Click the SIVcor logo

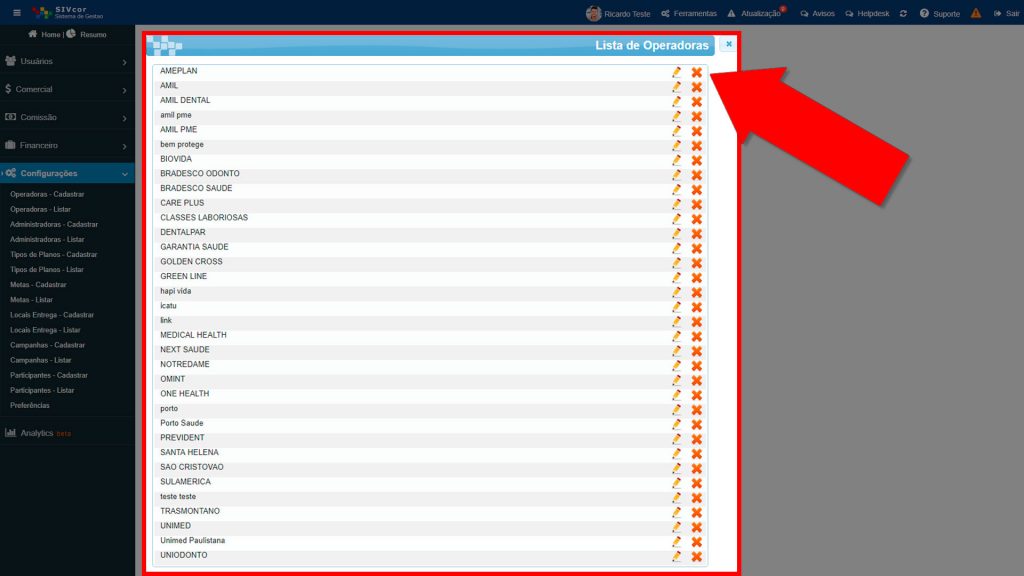click(x=68, y=12)
